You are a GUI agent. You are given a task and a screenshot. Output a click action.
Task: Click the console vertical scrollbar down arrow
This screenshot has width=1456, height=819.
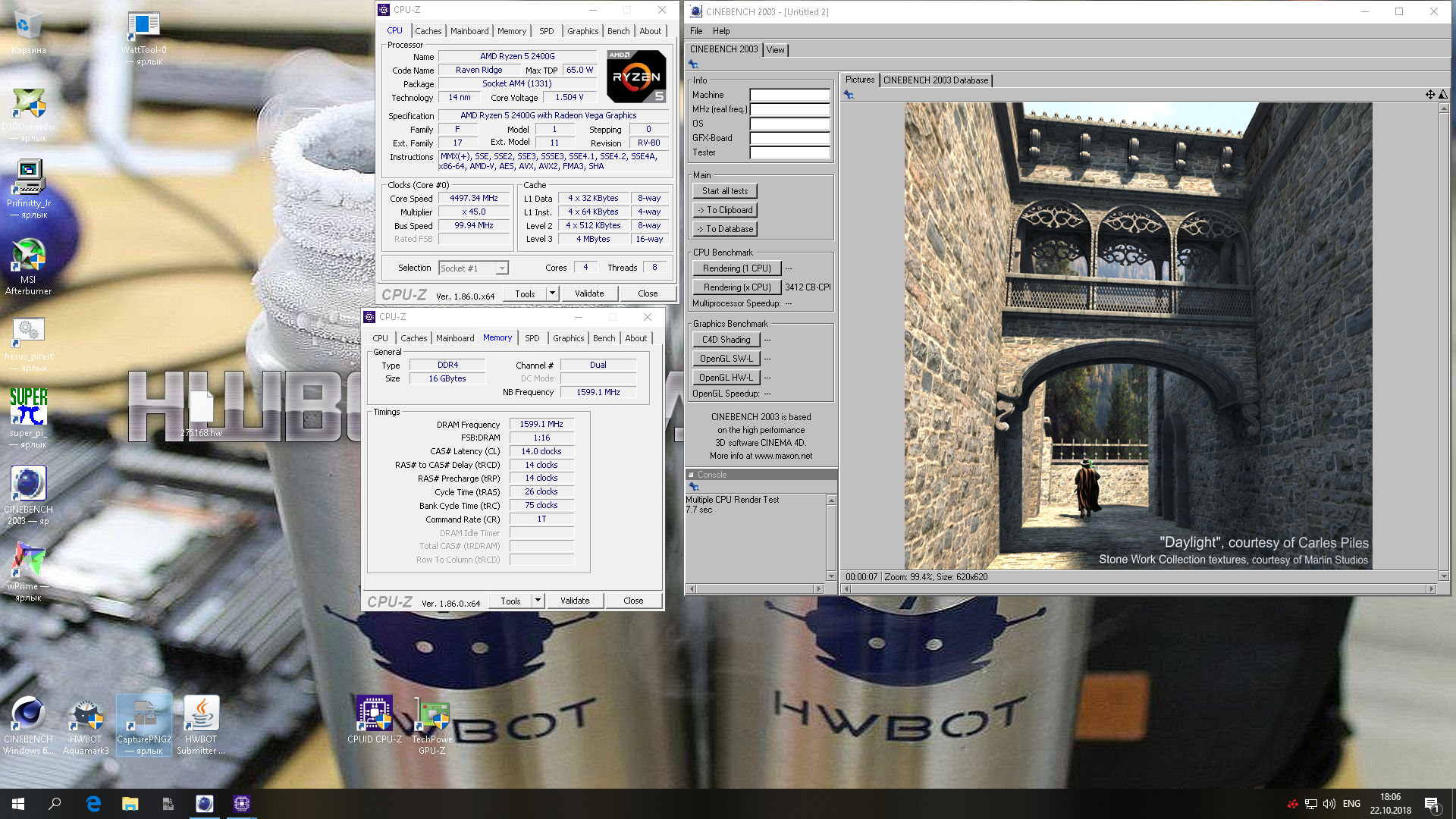[x=831, y=576]
